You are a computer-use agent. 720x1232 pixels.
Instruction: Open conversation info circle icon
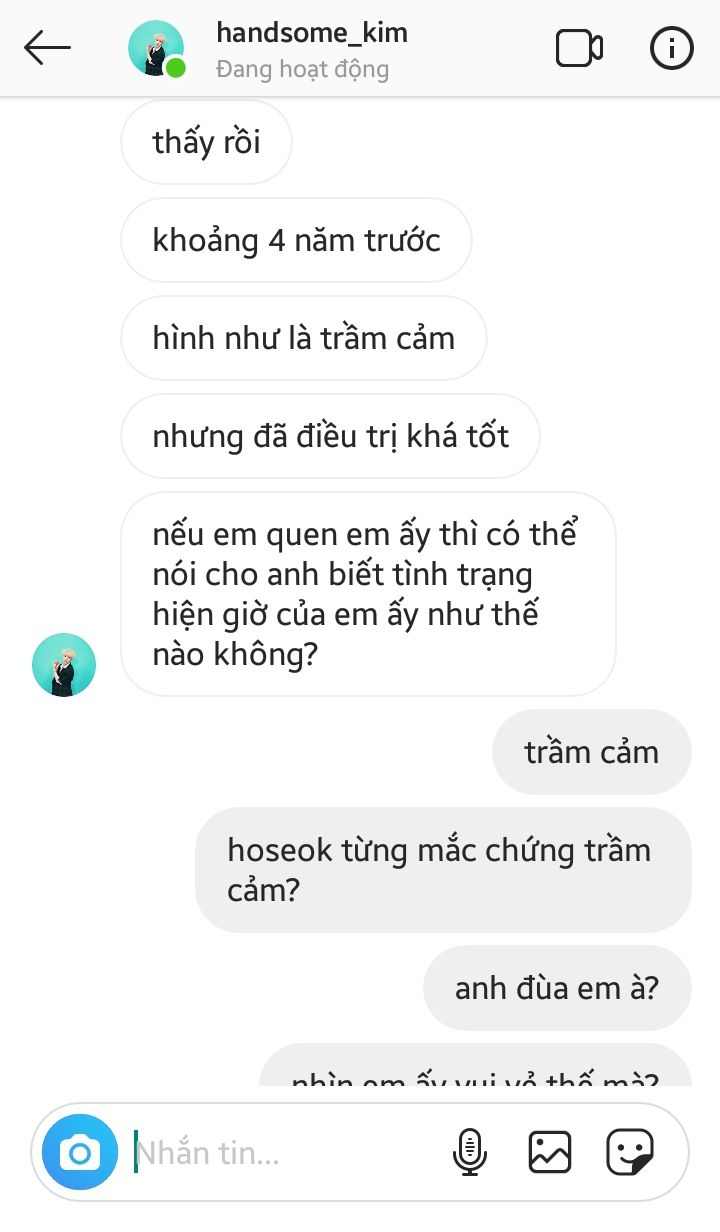[671, 48]
